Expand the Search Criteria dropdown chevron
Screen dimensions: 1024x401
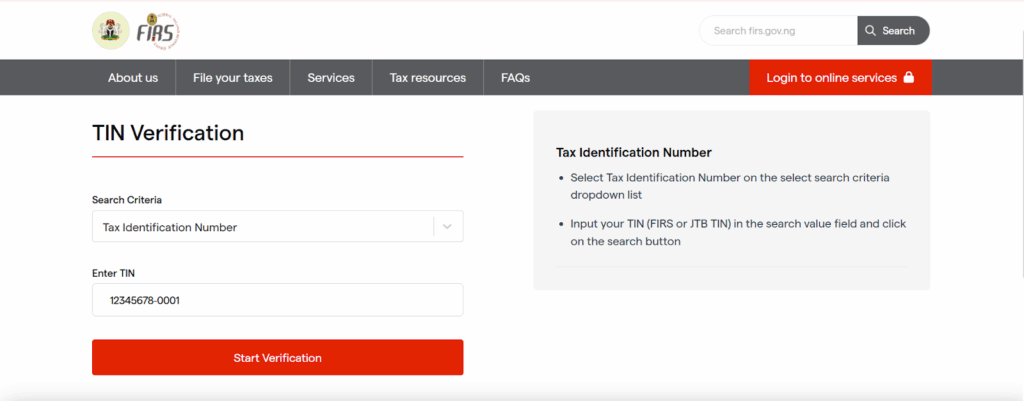[447, 227]
